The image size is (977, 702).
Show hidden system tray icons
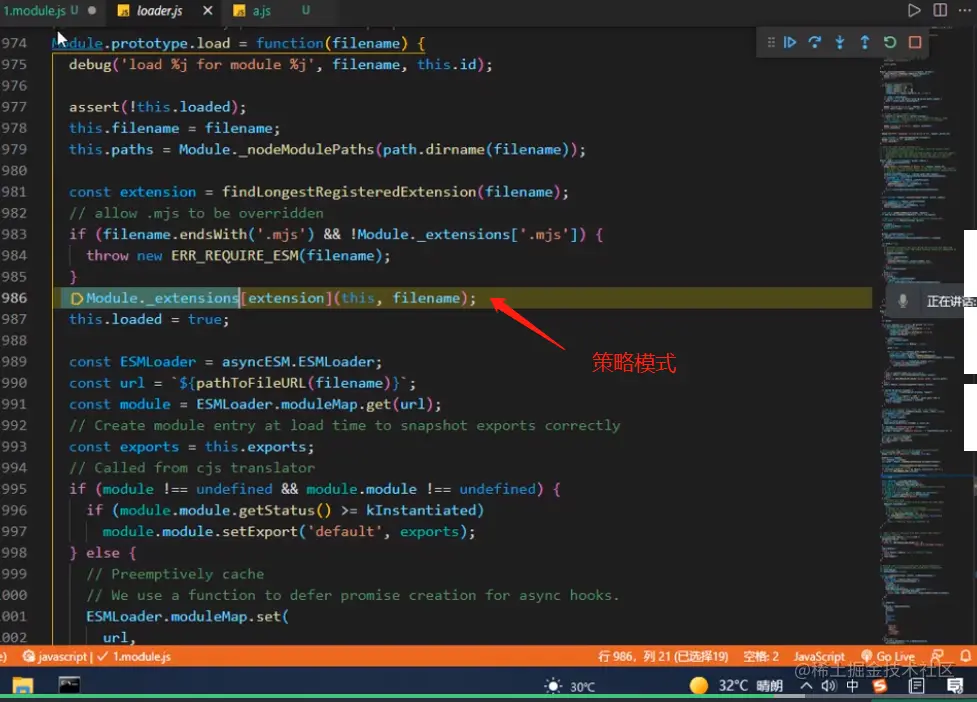806,686
